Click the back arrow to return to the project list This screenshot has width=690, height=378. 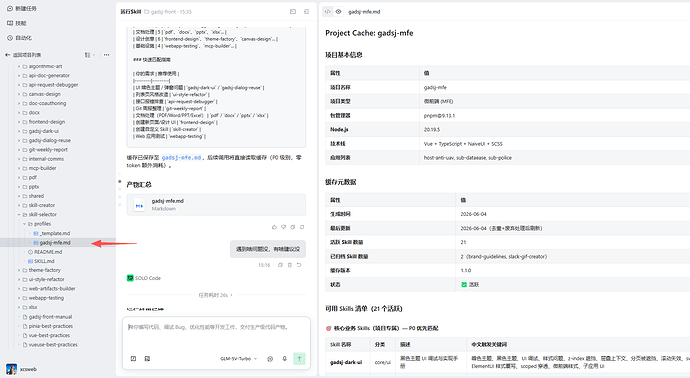(x=7, y=55)
